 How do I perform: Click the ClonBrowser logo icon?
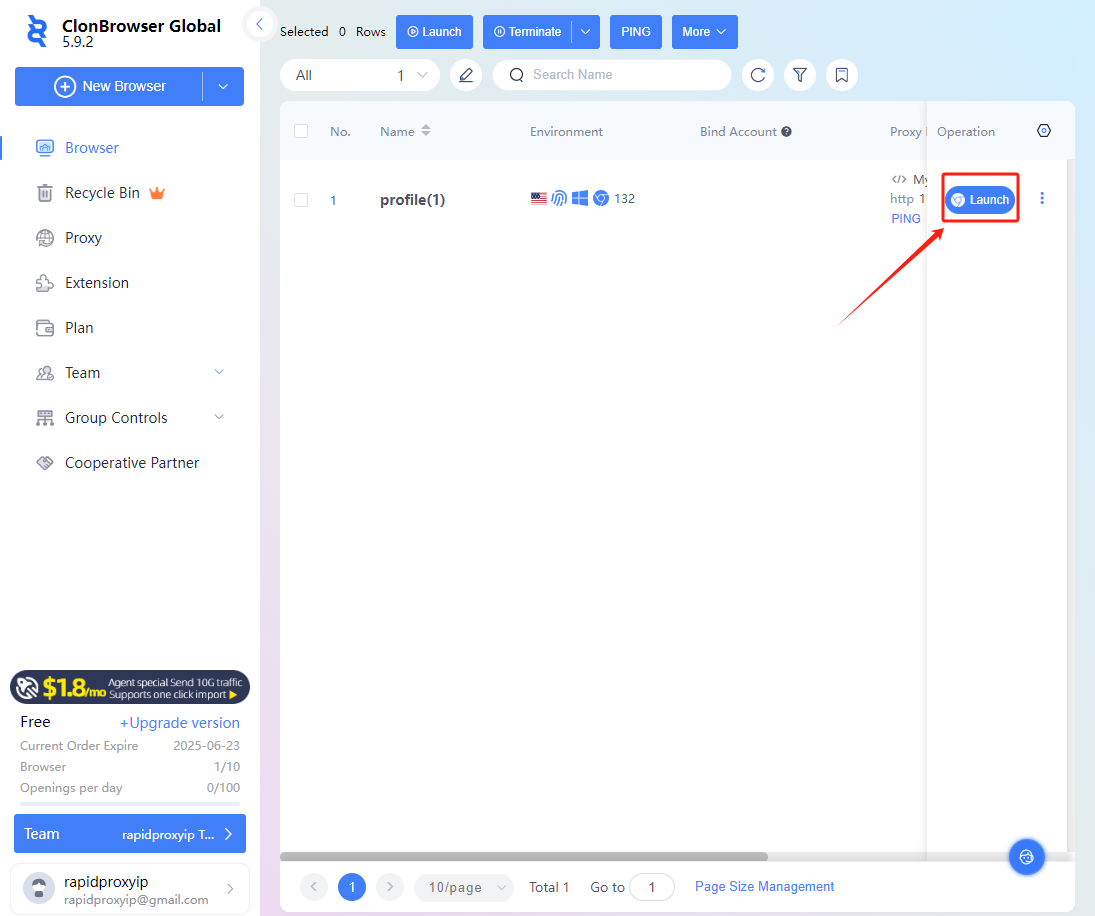(x=36, y=31)
